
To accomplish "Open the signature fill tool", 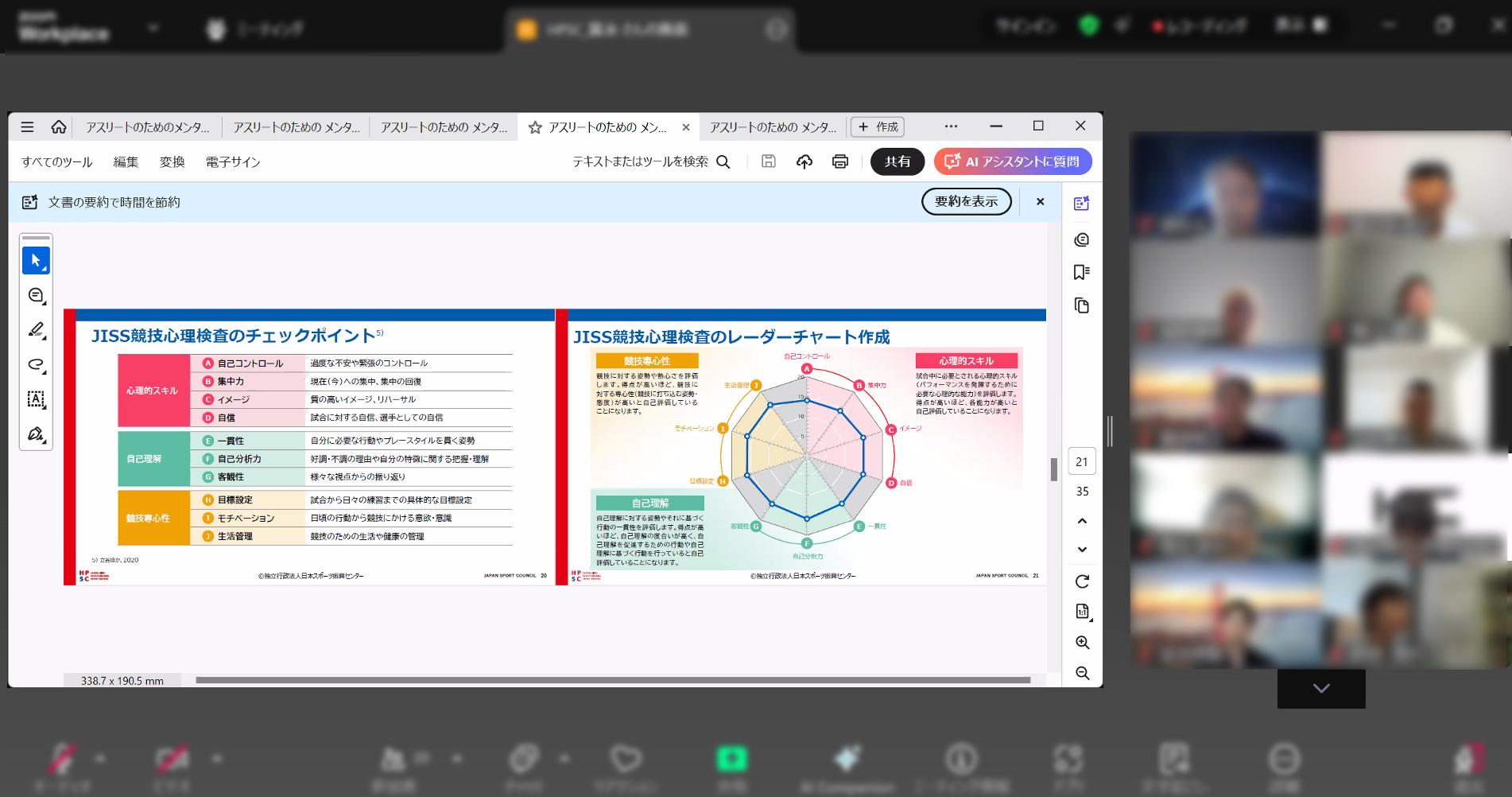I will tap(36, 434).
